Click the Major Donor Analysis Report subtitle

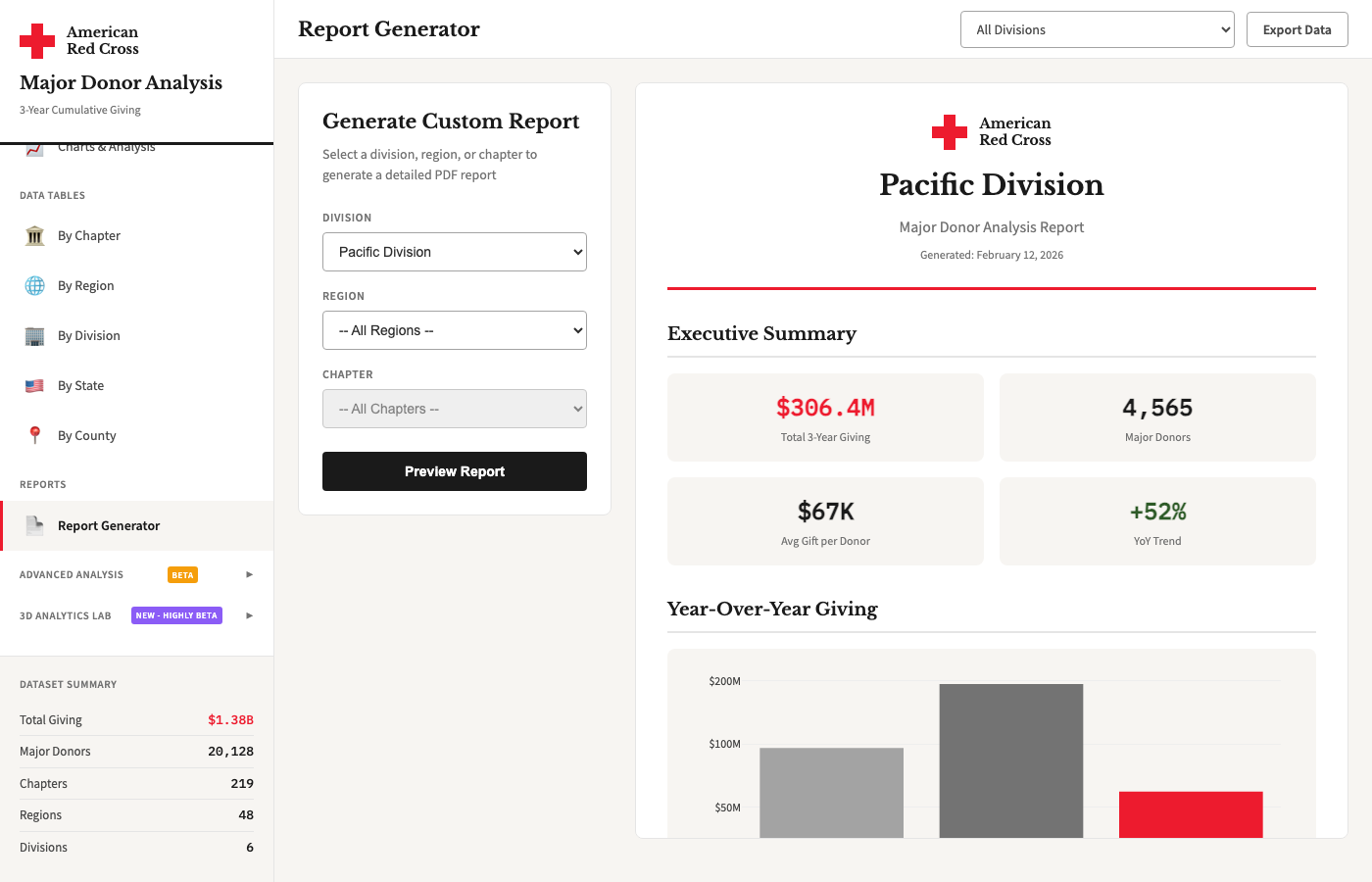tap(992, 227)
